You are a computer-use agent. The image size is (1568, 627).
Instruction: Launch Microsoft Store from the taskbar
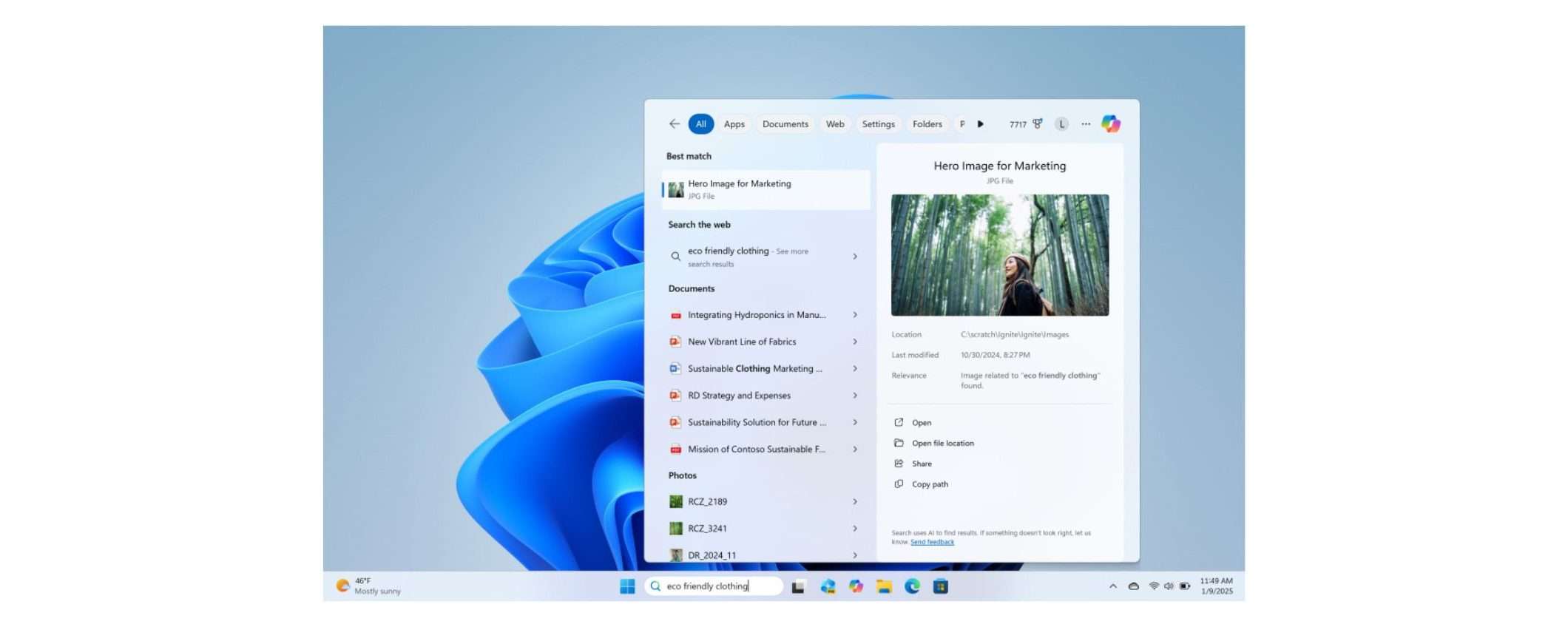pyautogui.click(x=940, y=586)
